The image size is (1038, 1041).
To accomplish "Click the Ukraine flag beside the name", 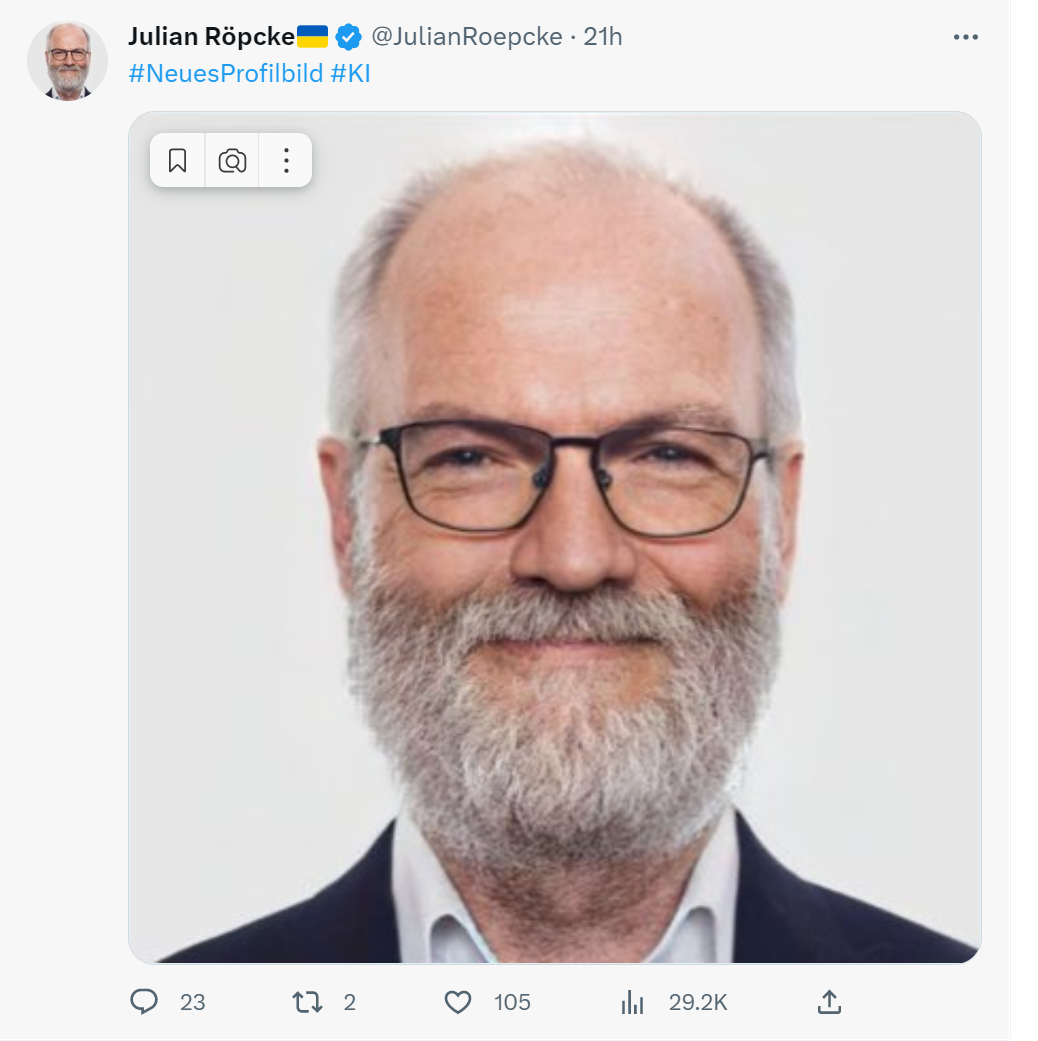I will [x=312, y=37].
